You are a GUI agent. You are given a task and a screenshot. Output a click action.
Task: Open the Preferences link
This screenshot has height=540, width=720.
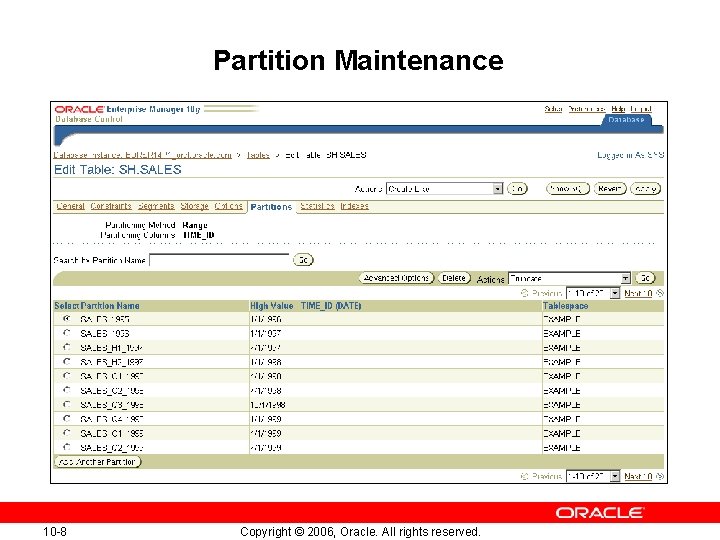(587, 109)
